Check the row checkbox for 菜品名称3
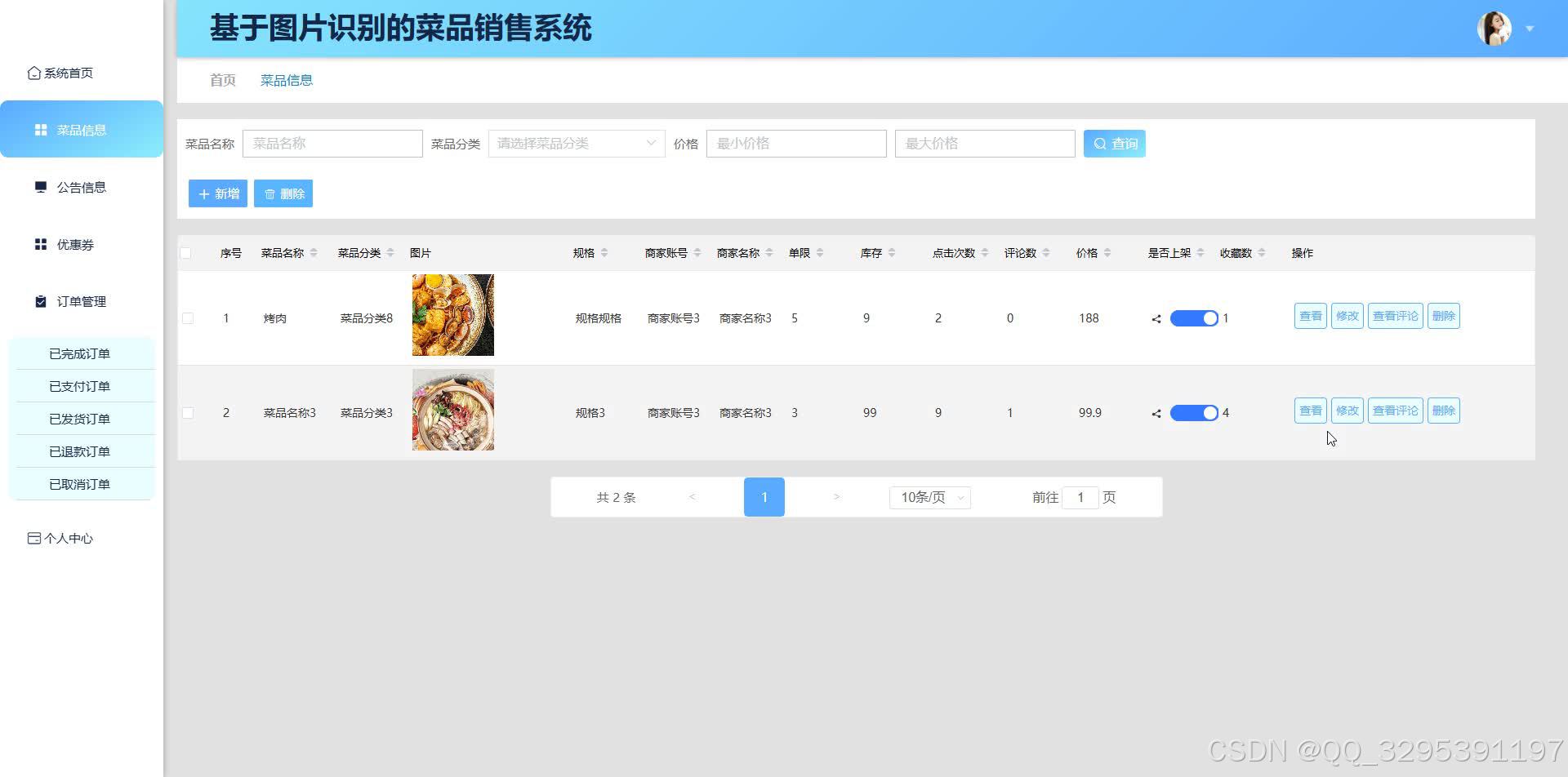 [187, 412]
